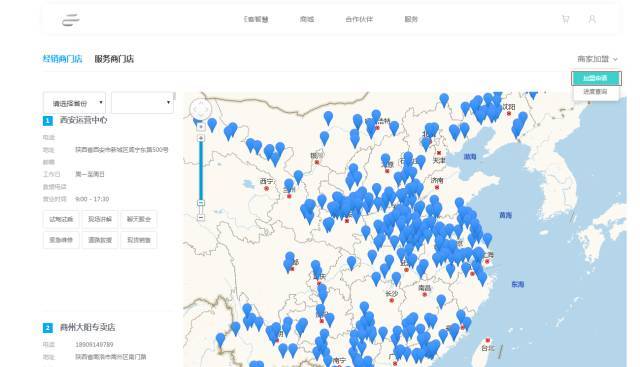
Task: Click the user account icon
Action: [592, 19]
